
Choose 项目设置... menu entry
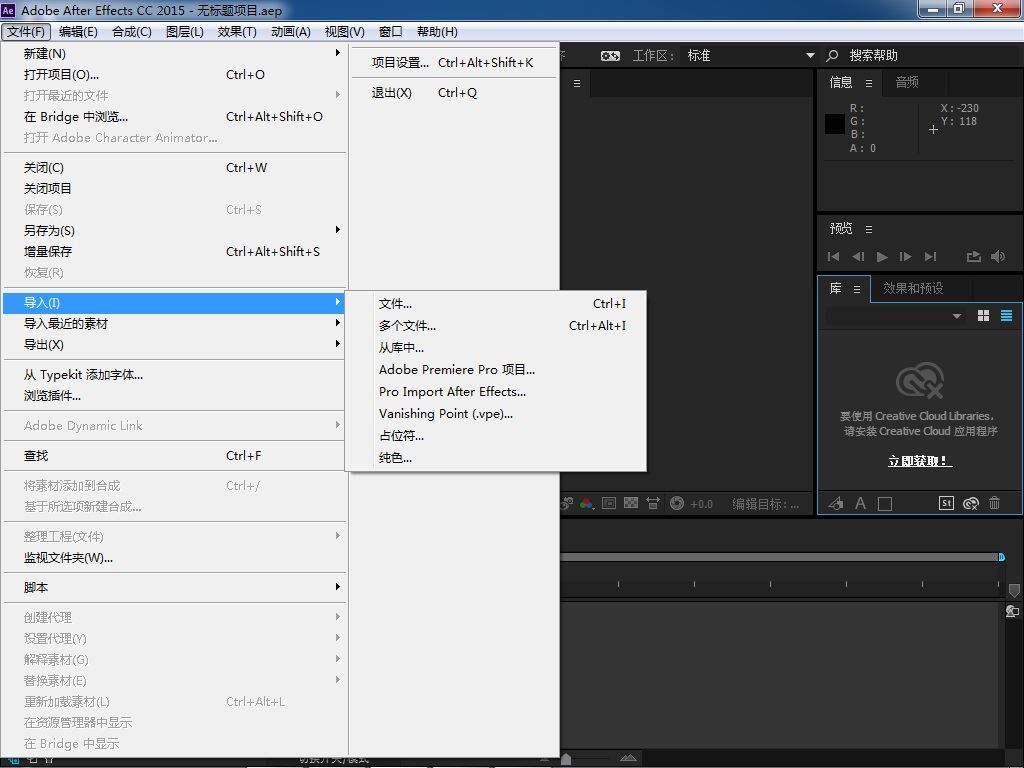pos(454,63)
